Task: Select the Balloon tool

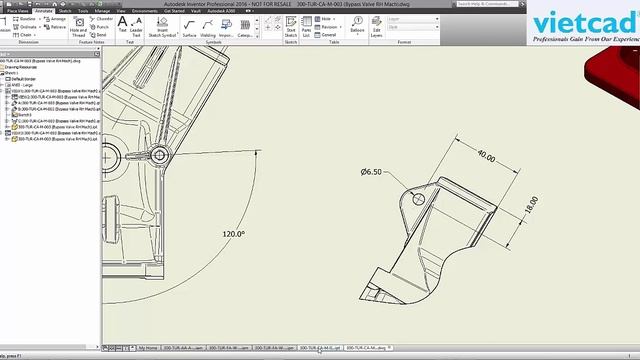Action: click(x=357, y=24)
